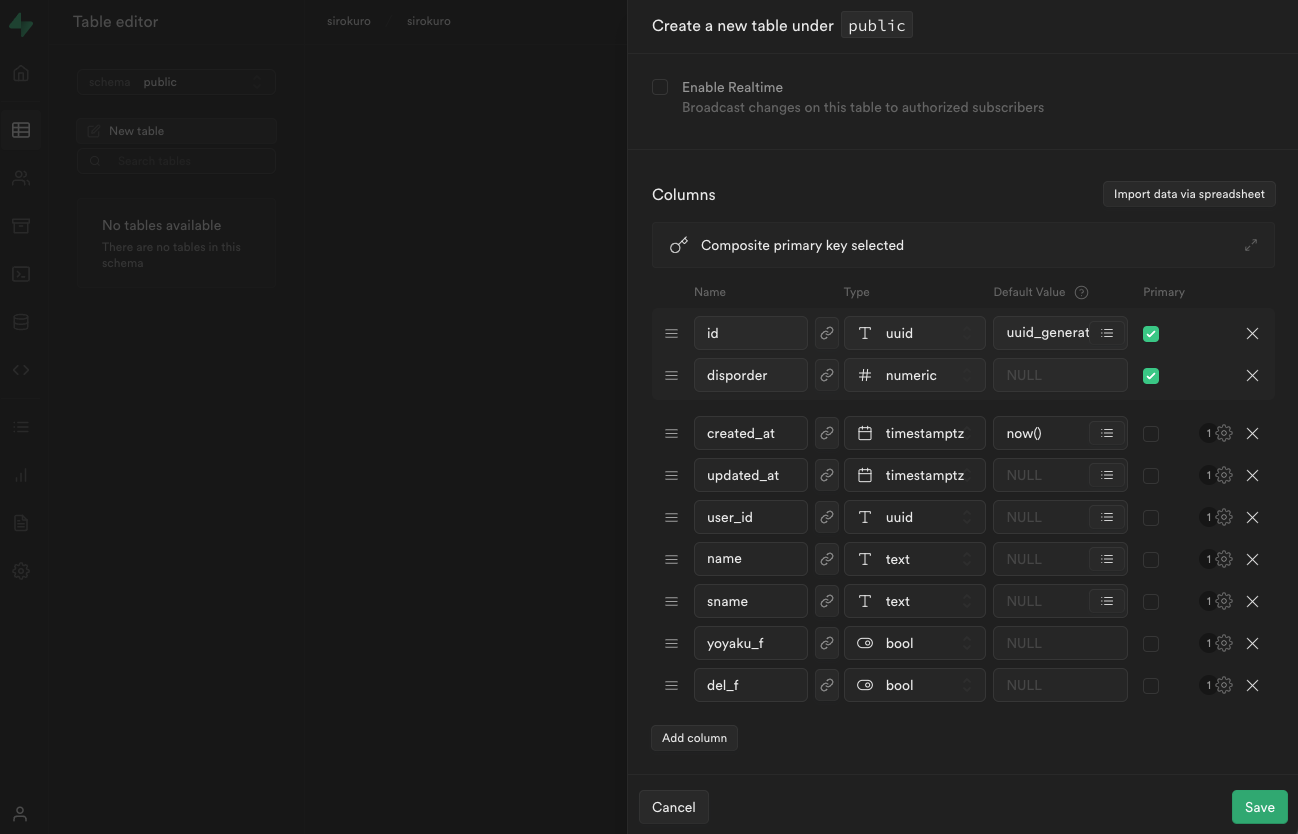This screenshot has width=1298, height=834.
Task: Open Authentication users icon in sidebar
Action: tap(21, 178)
